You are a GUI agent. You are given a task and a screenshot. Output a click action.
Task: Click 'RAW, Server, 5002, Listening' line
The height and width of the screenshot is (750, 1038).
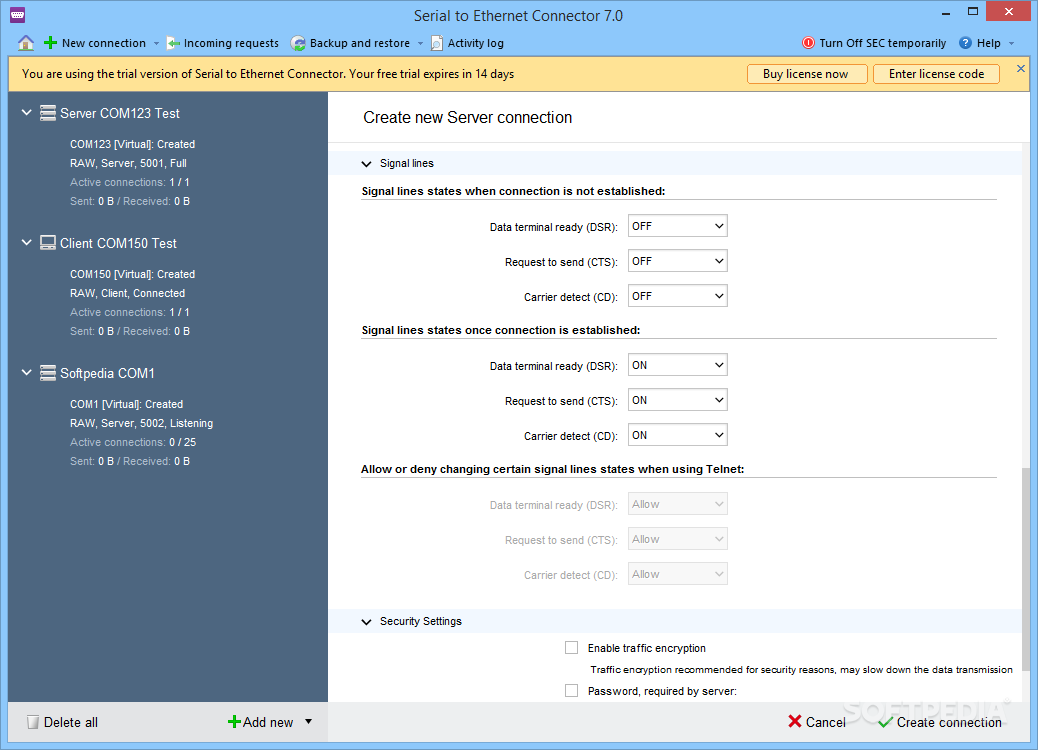pos(142,423)
